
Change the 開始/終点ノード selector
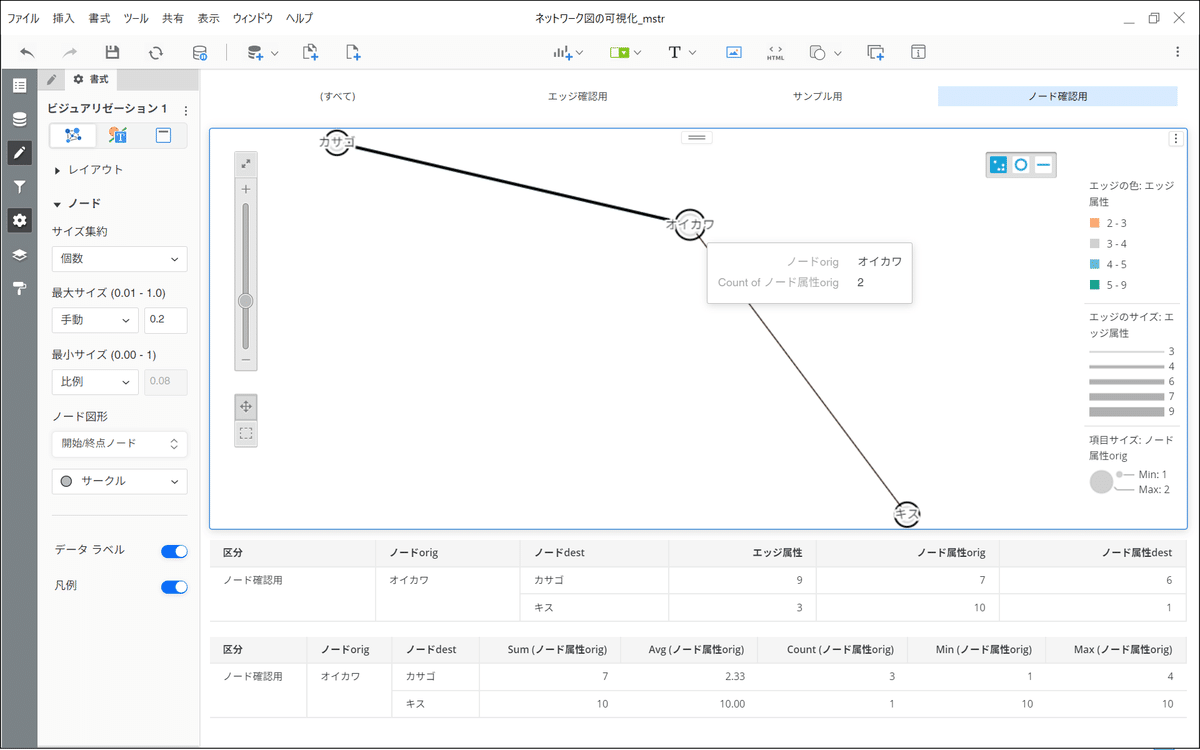(x=119, y=443)
